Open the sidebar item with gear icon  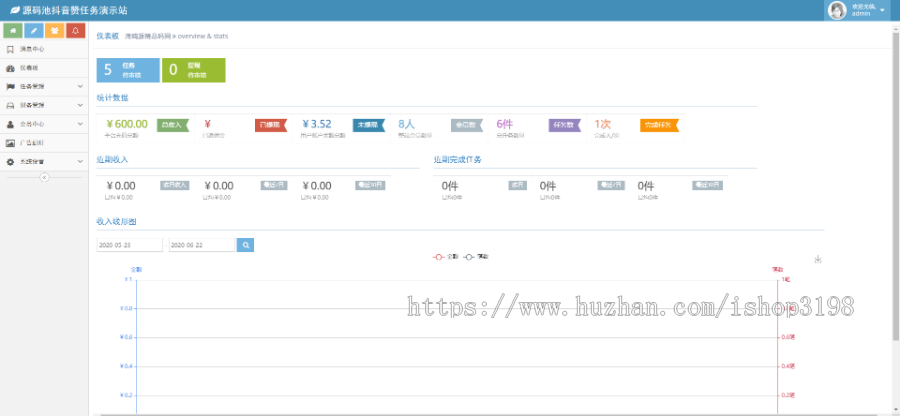pyautogui.click(x=44, y=162)
